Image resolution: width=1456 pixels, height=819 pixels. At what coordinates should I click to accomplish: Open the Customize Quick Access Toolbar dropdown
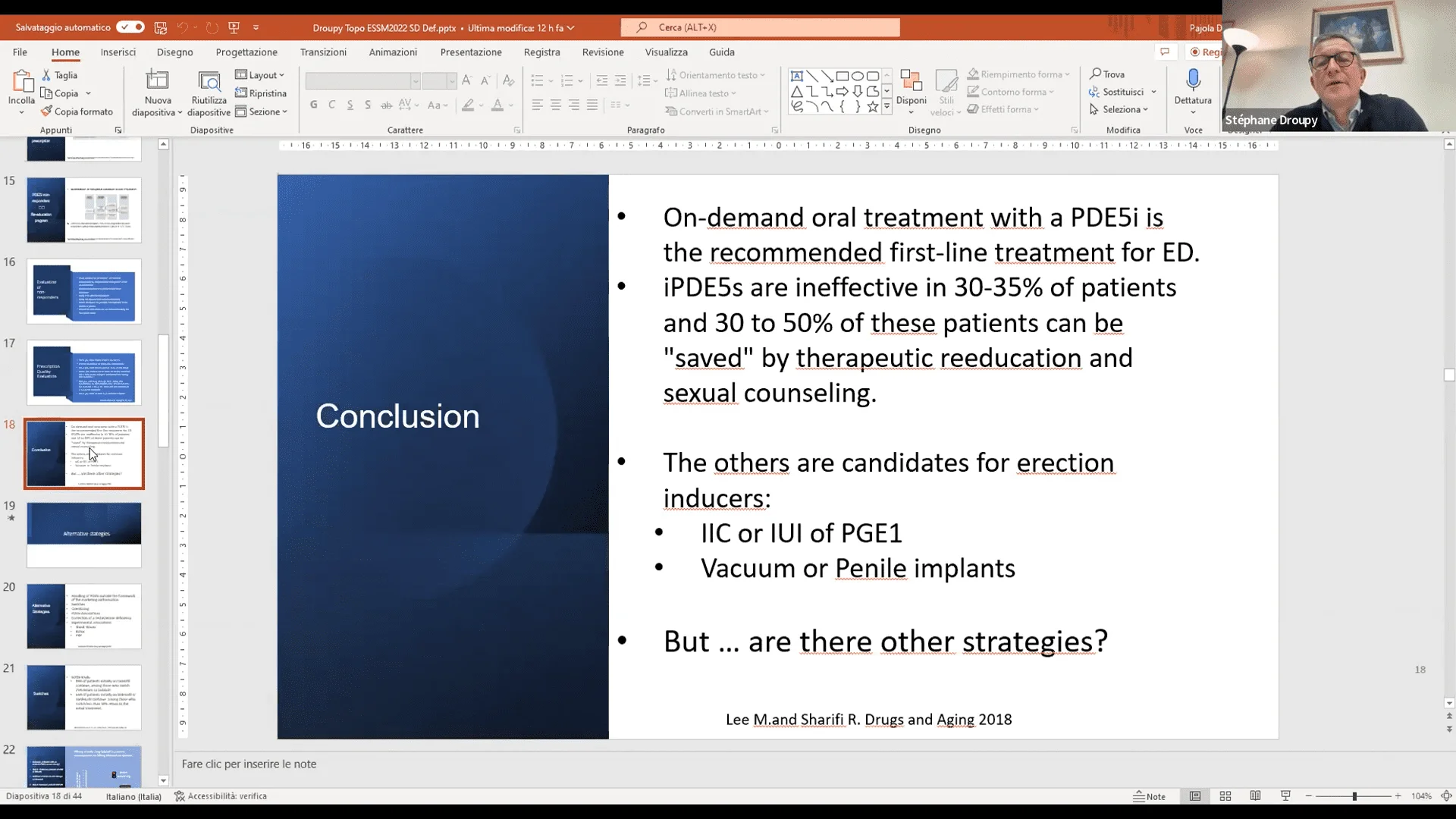256,27
